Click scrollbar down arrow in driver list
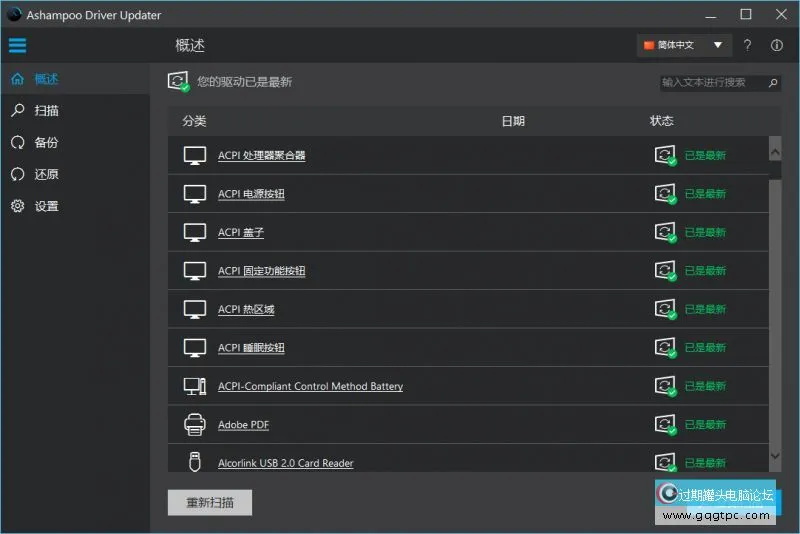This screenshot has width=800, height=534. 775,456
